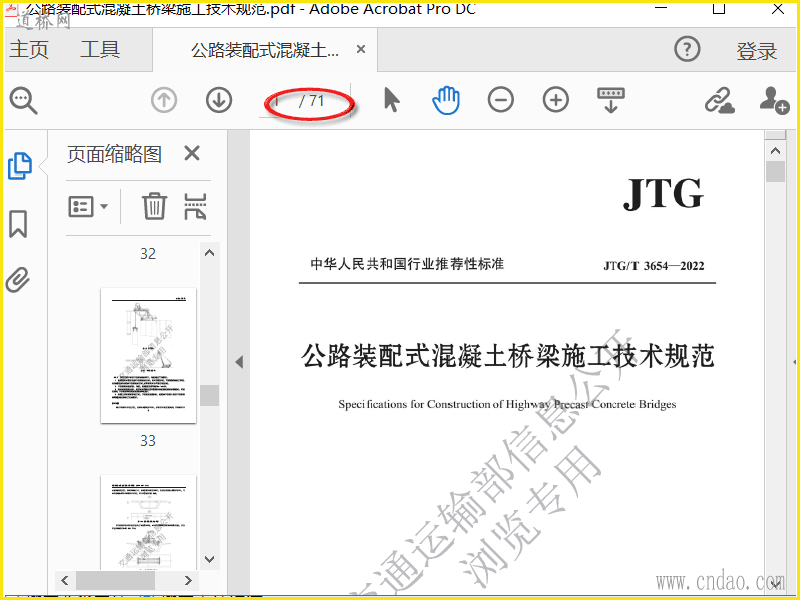This screenshot has height=600, width=800.
Task: Click the large JTG heading
Action: [x=663, y=193]
